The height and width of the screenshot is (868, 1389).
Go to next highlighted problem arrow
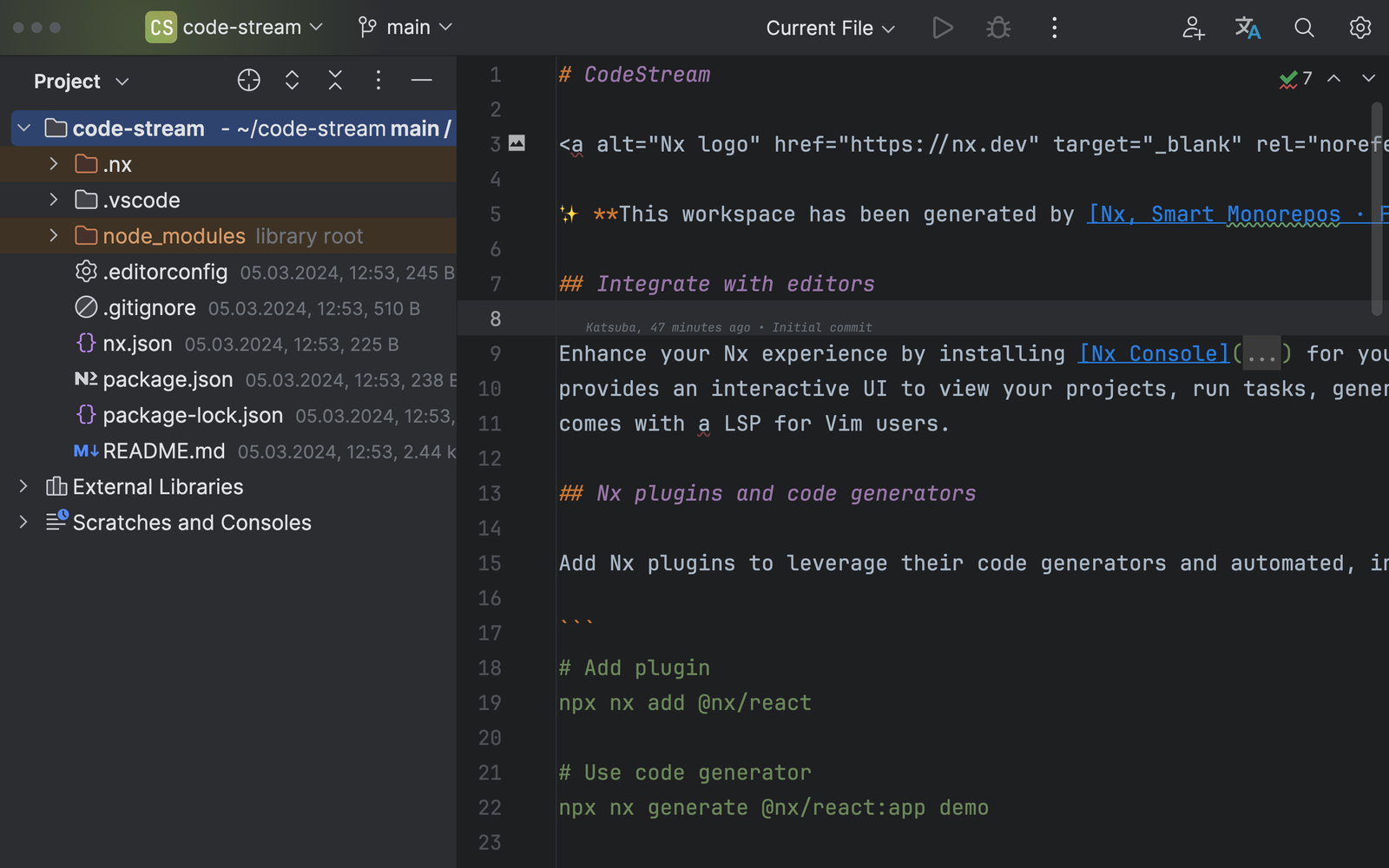point(1369,78)
